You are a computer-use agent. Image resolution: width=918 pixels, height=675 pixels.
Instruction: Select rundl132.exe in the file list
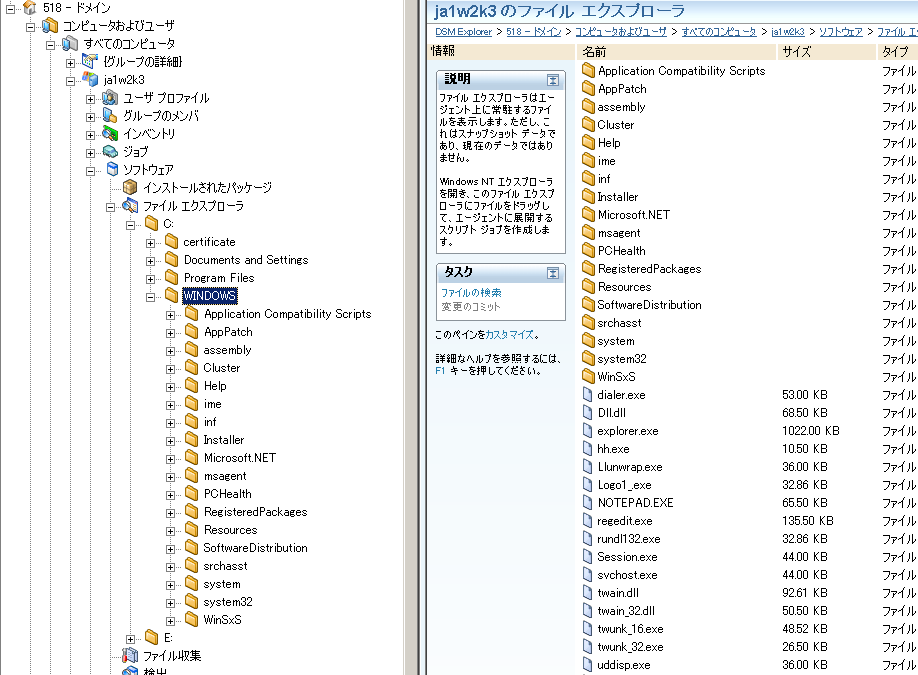[x=629, y=539]
